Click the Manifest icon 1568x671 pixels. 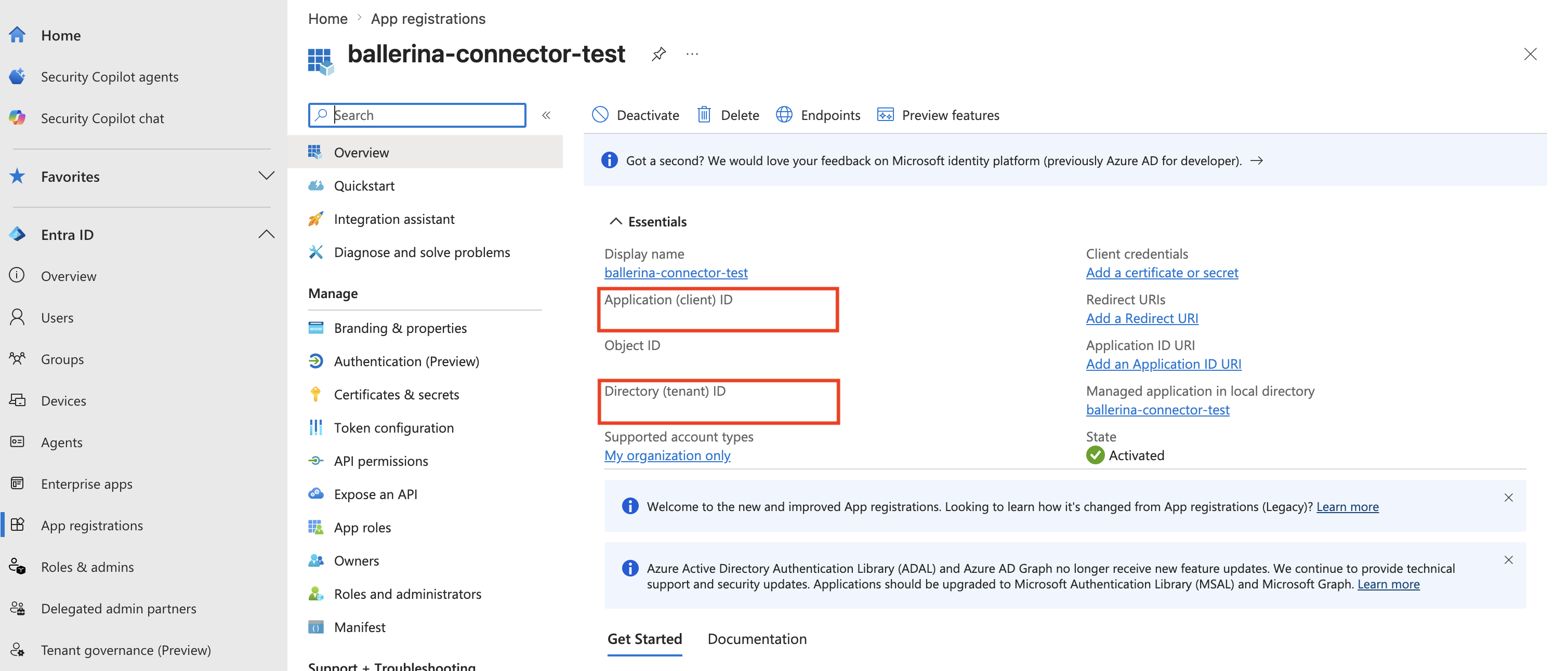pyautogui.click(x=316, y=627)
